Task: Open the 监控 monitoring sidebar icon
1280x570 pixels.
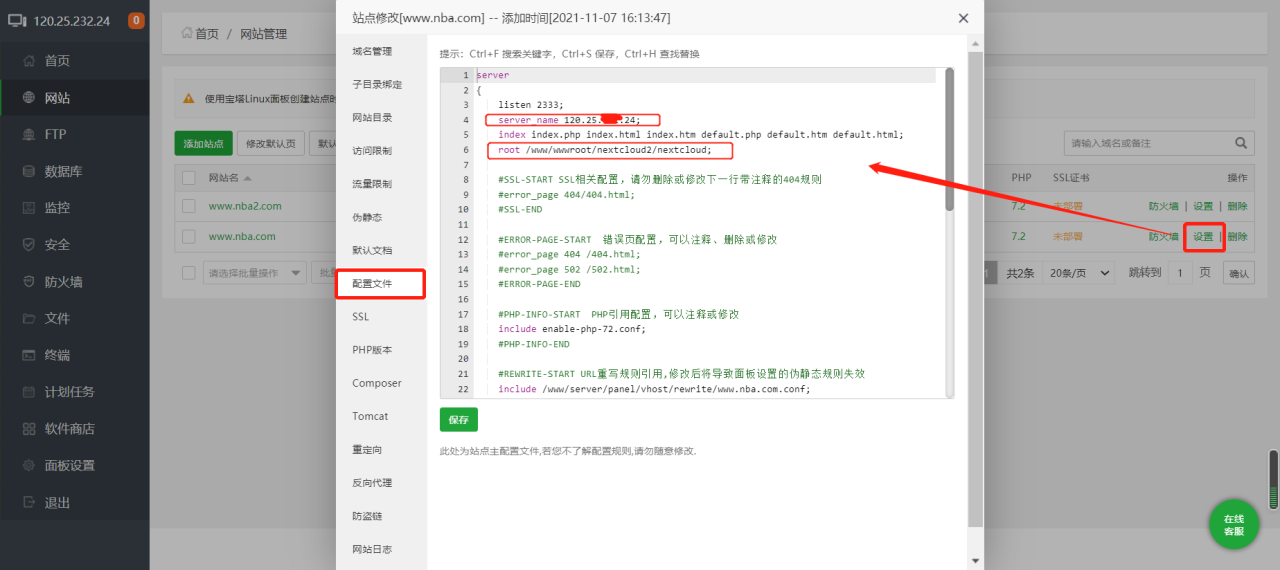Action: pos(30,208)
